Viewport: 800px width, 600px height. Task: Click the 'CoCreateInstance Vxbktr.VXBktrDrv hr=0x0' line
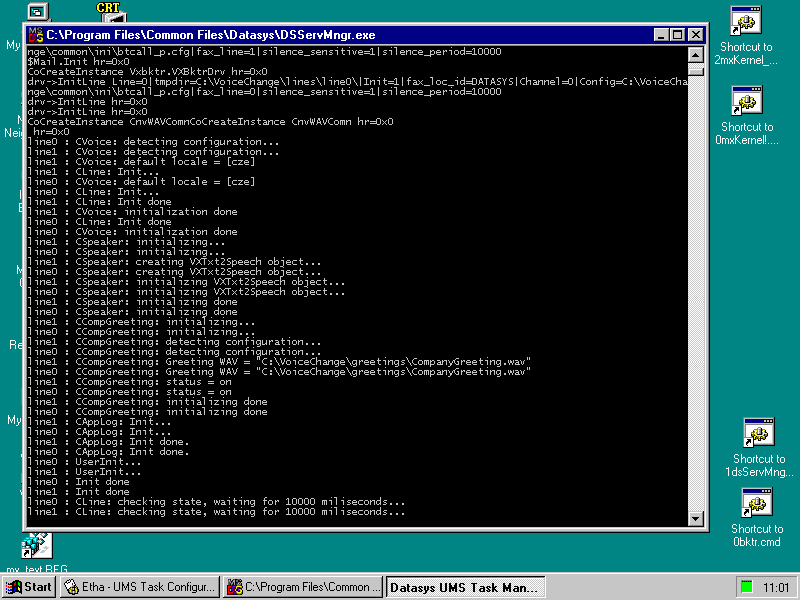pos(147,72)
